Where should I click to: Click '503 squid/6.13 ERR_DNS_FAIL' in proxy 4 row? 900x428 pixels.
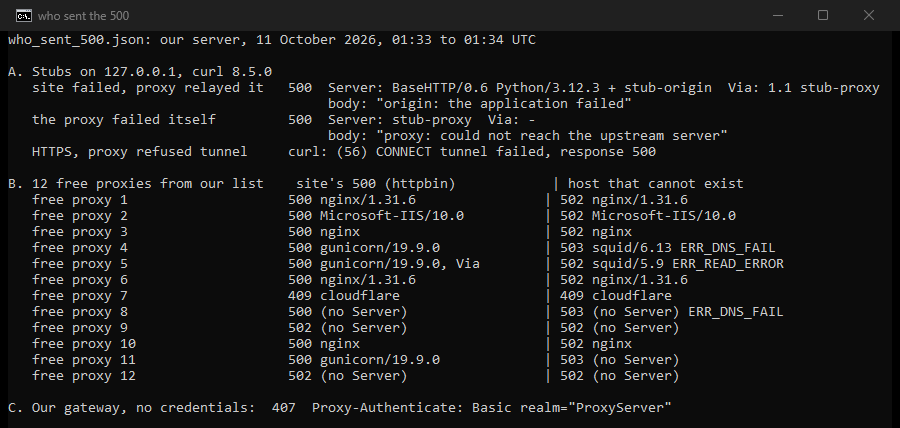668,248
